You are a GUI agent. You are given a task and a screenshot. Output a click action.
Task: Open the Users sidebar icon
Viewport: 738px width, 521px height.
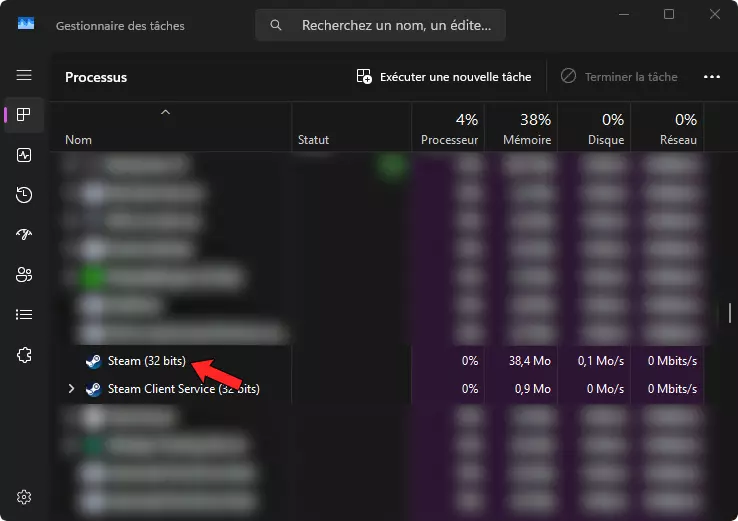24,274
